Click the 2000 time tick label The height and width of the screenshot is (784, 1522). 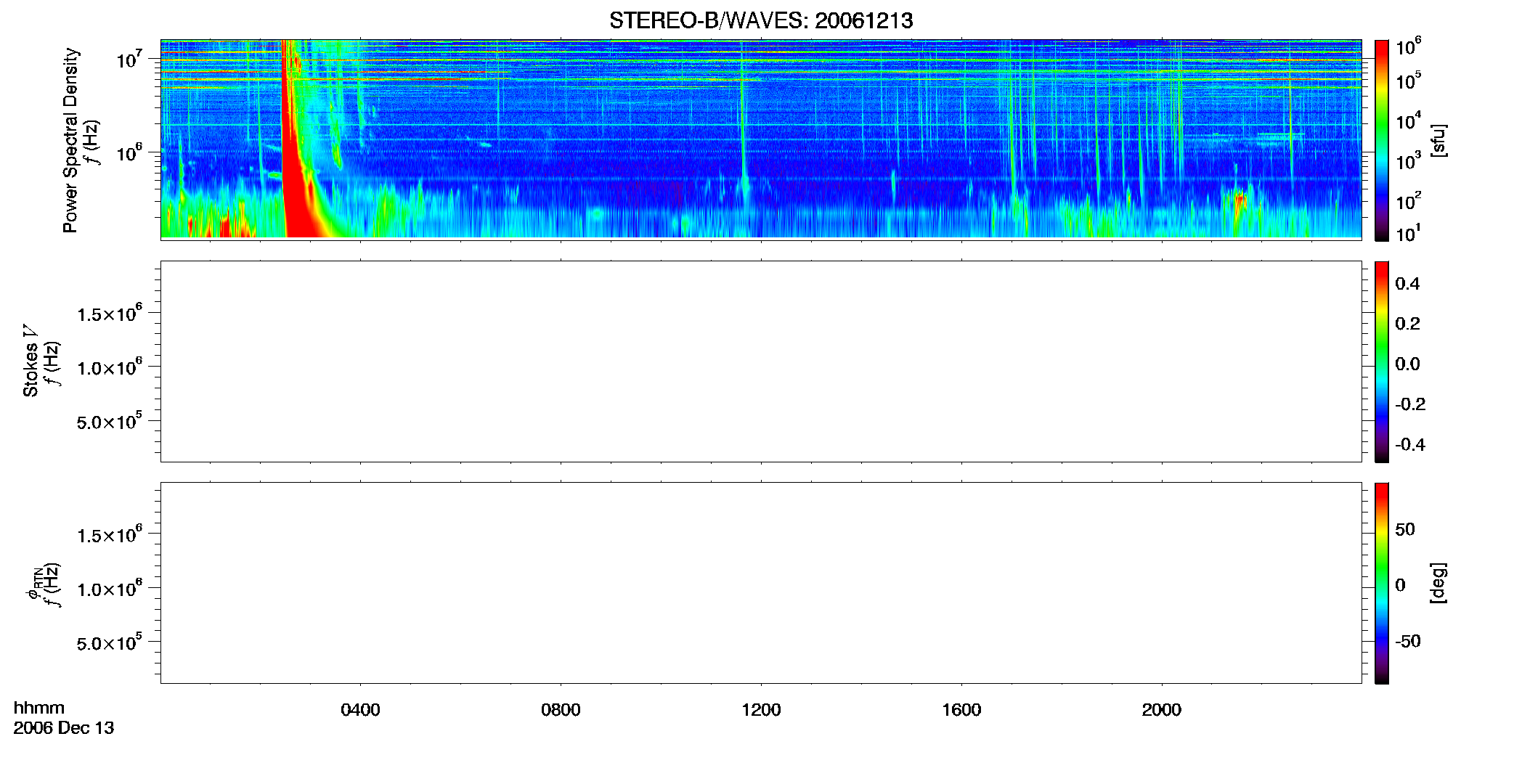1162,710
